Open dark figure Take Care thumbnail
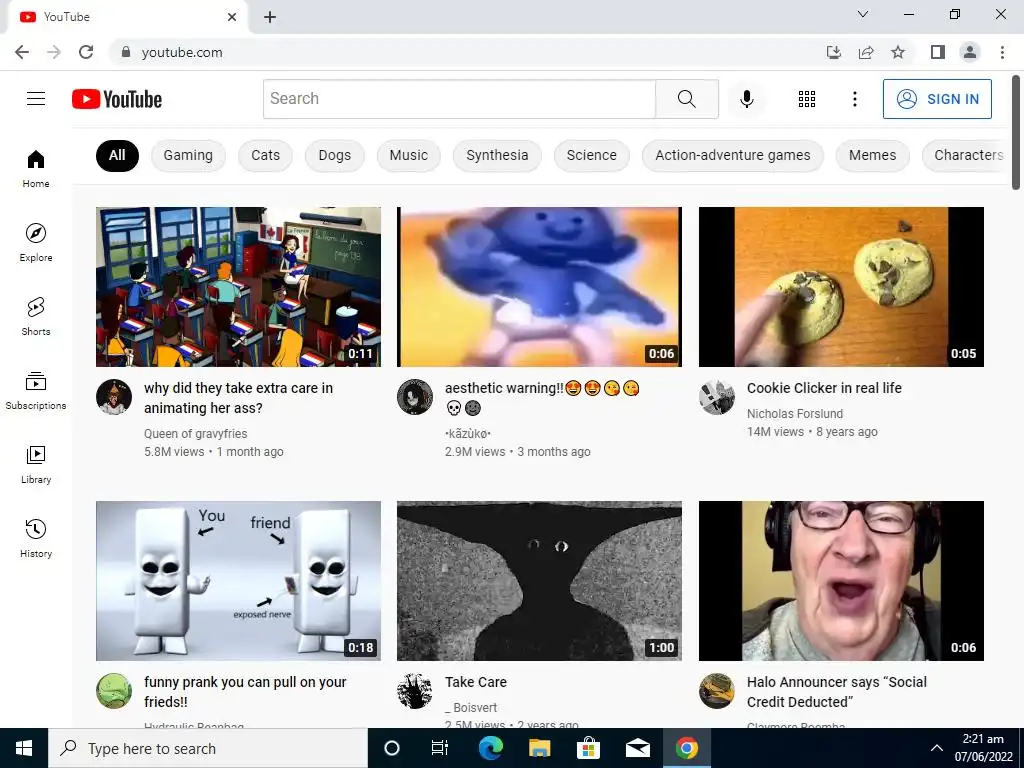Image resolution: width=1024 pixels, height=768 pixels. pos(539,581)
